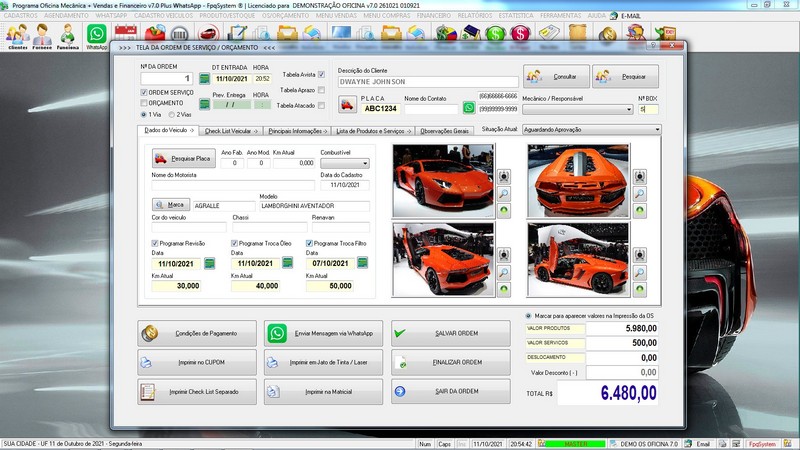
Task: Click the red car icon next to PLACA
Action: tap(347, 105)
